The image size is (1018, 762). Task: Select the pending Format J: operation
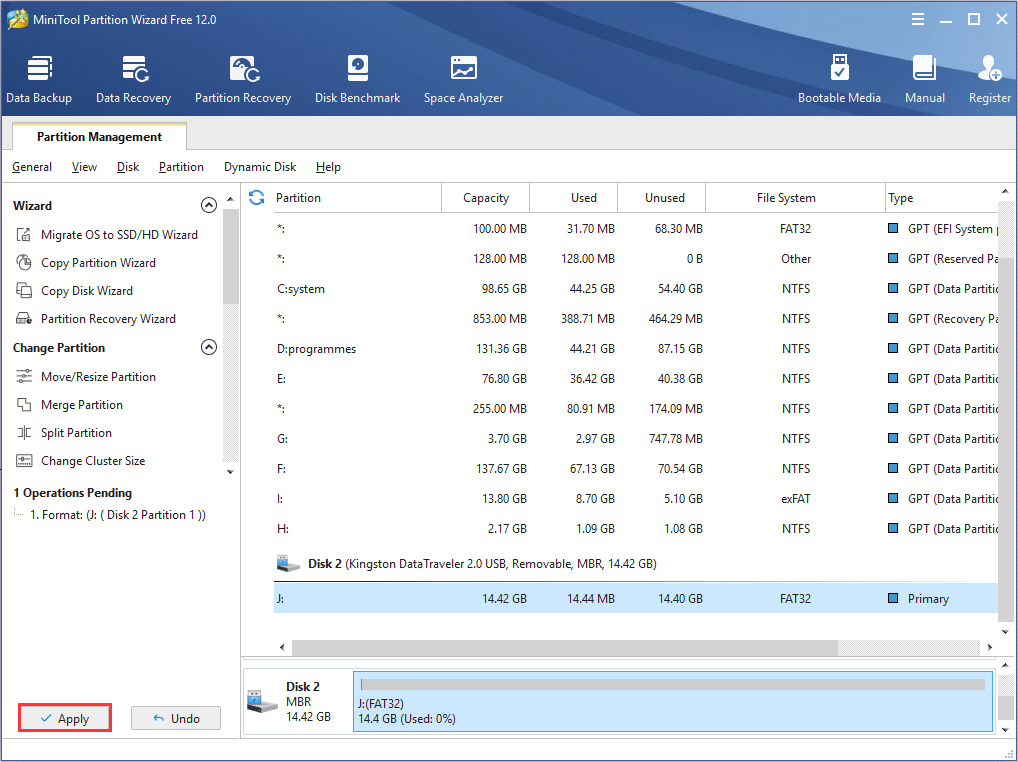tap(118, 515)
